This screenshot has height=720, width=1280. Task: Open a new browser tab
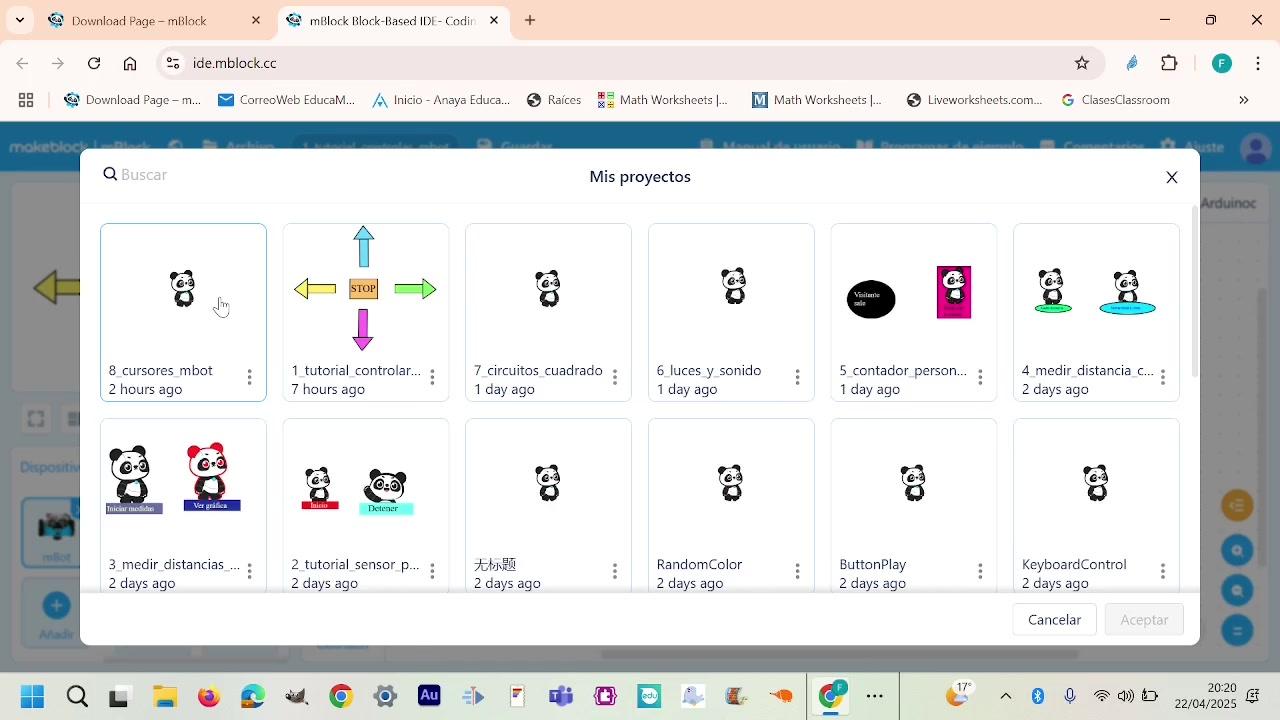point(530,20)
